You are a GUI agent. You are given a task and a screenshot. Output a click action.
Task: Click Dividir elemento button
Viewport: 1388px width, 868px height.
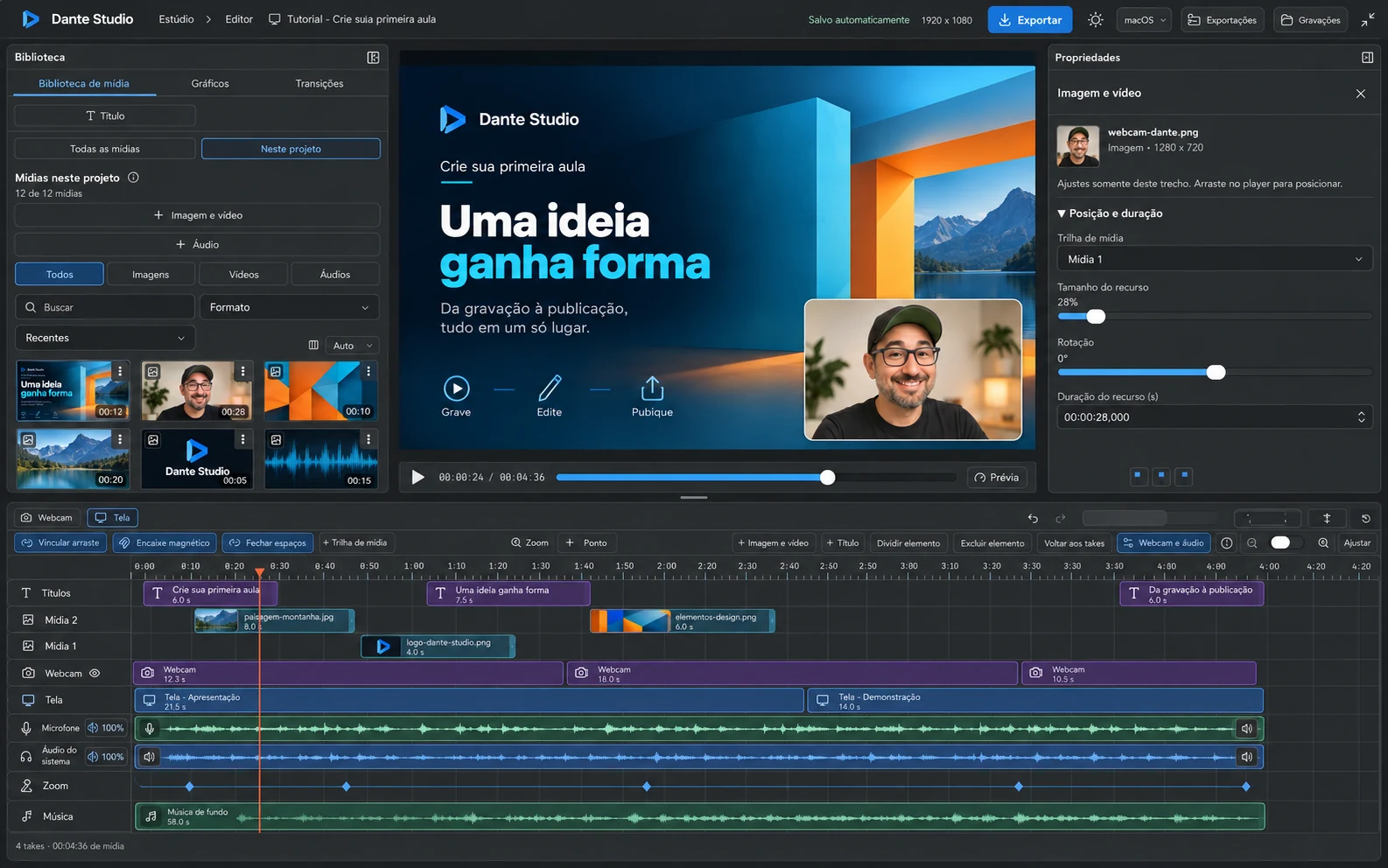[908, 542]
